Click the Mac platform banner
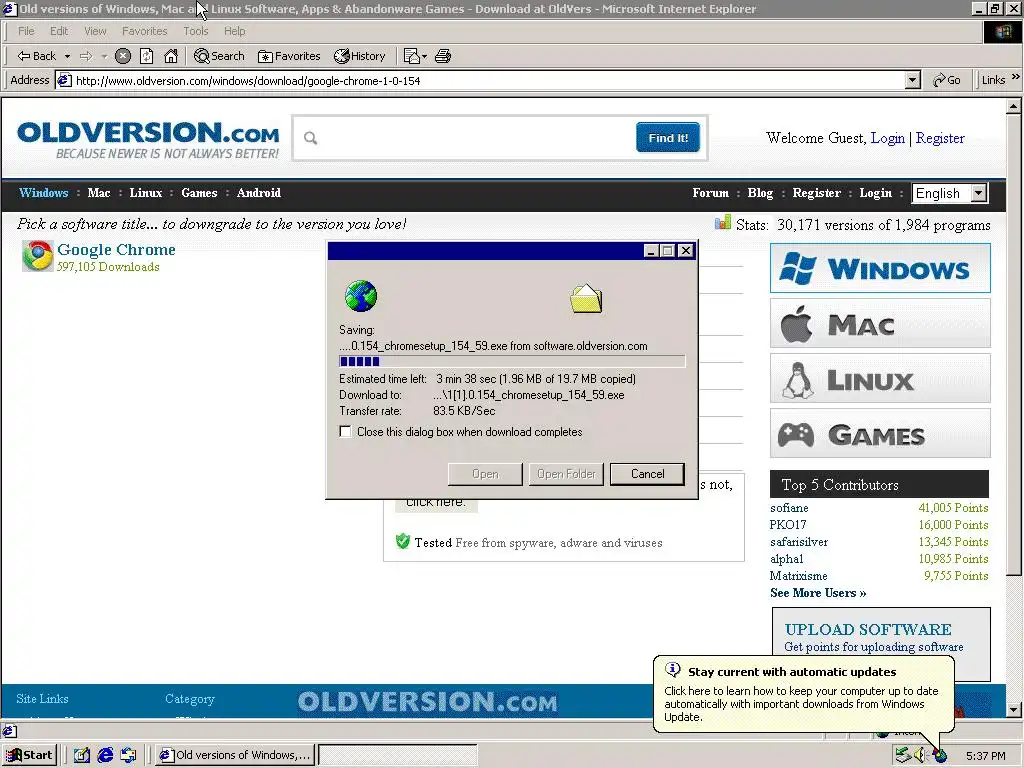Image resolution: width=1024 pixels, height=768 pixels. [x=880, y=323]
